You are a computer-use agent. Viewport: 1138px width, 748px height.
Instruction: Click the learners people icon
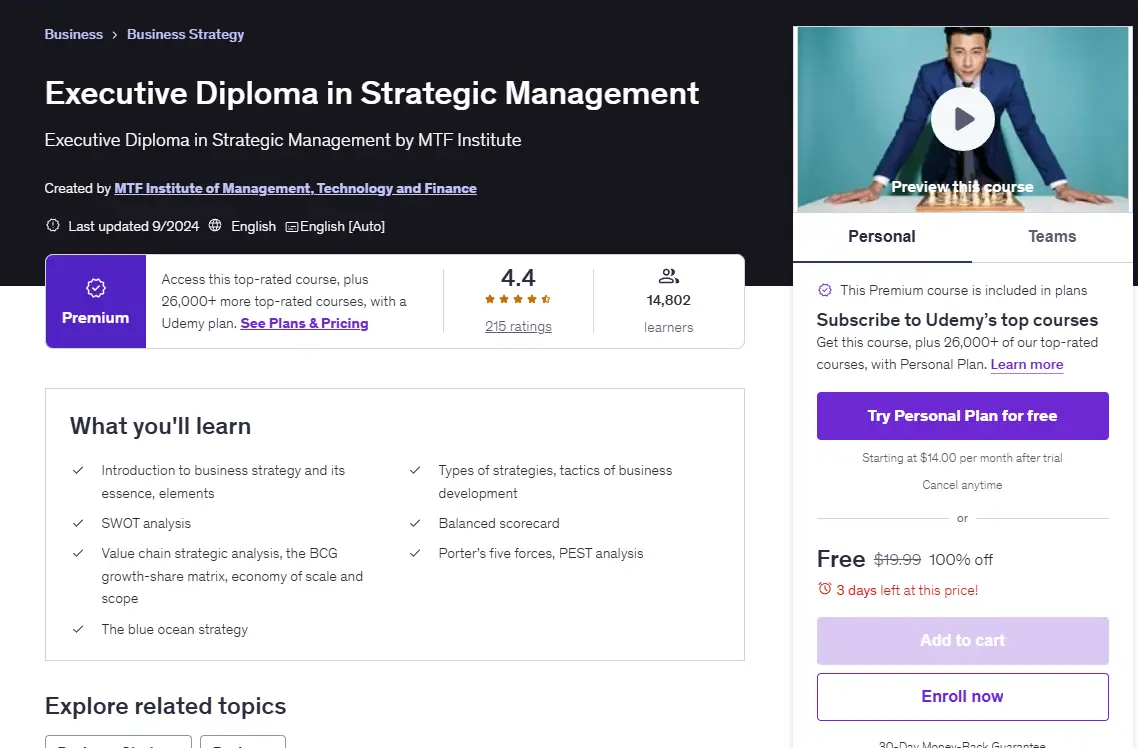tap(668, 276)
